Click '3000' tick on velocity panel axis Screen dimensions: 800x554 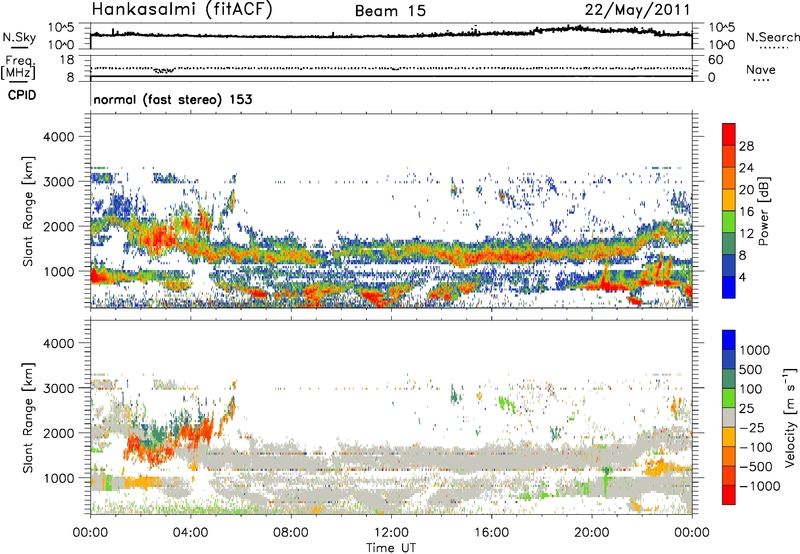(58, 388)
